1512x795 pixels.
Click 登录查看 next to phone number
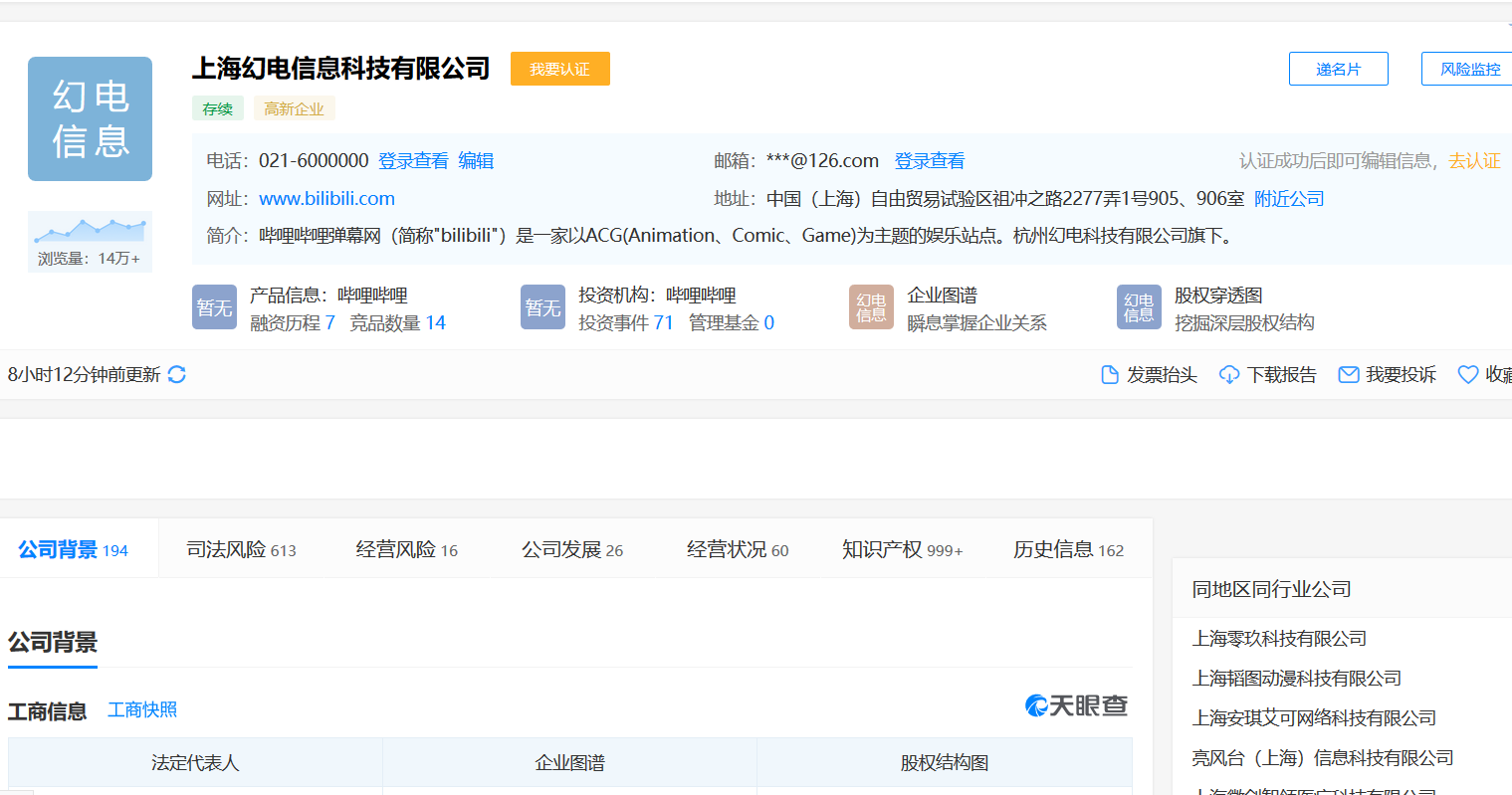click(x=413, y=161)
